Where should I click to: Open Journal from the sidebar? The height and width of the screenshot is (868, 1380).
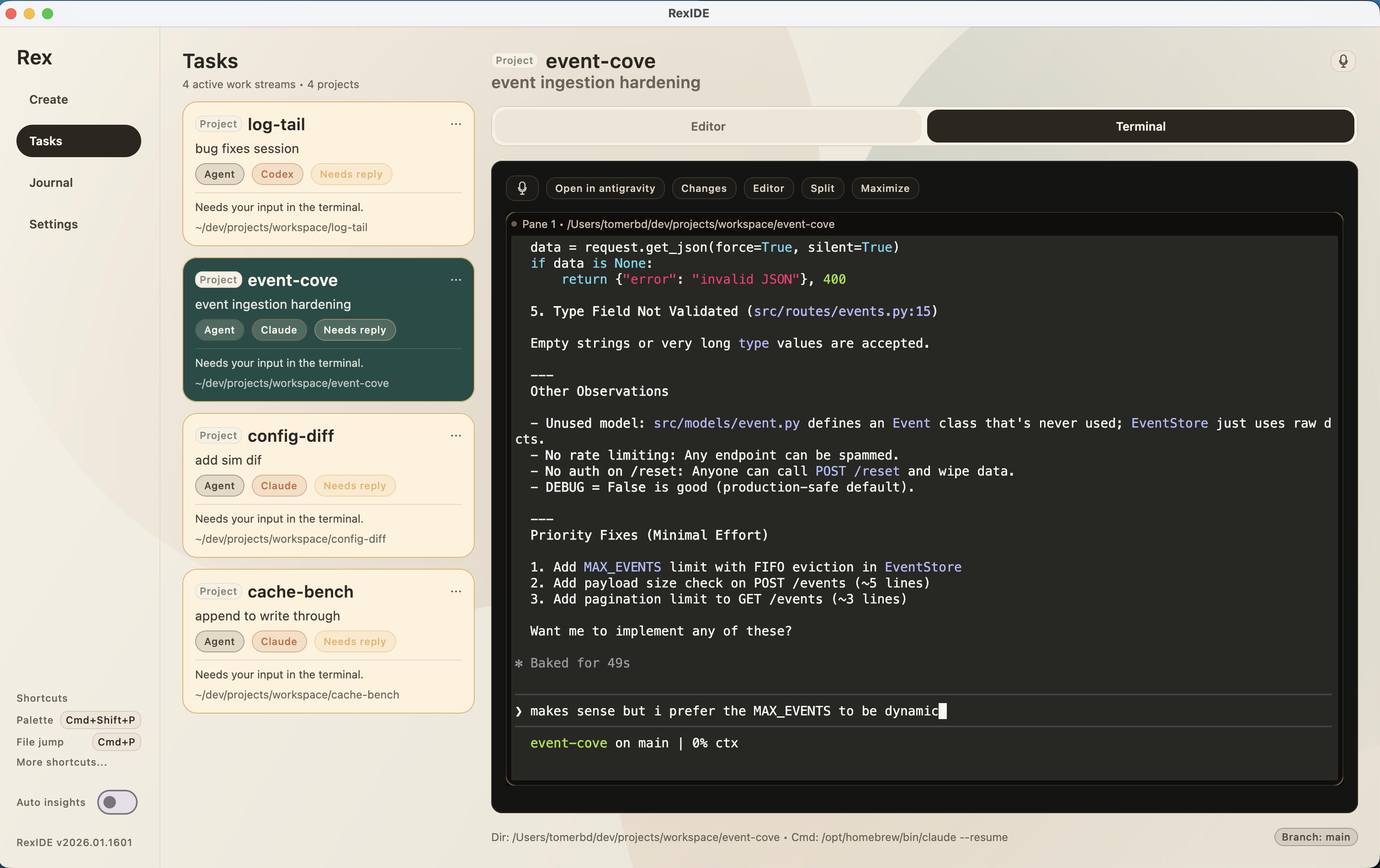pos(50,182)
